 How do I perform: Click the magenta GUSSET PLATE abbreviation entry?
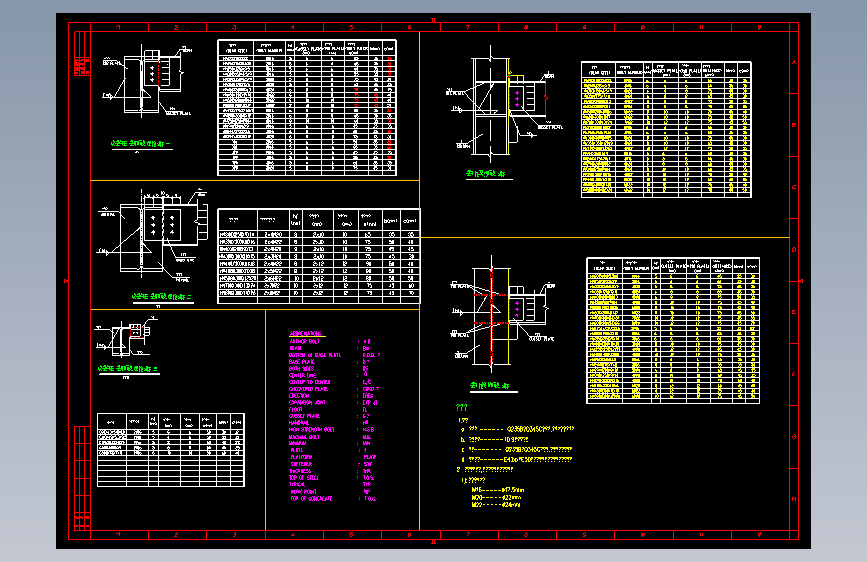[x=328, y=416]
